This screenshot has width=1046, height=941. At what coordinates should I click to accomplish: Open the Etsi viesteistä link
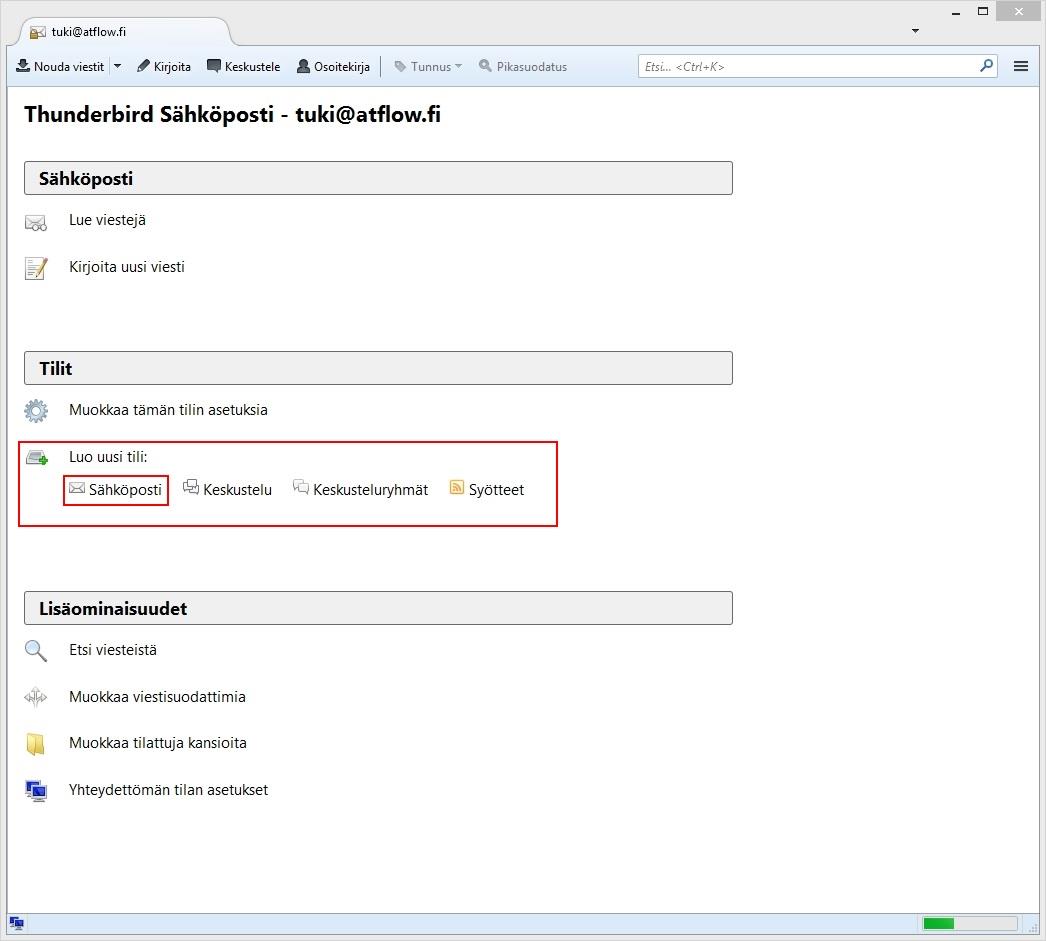113,650
